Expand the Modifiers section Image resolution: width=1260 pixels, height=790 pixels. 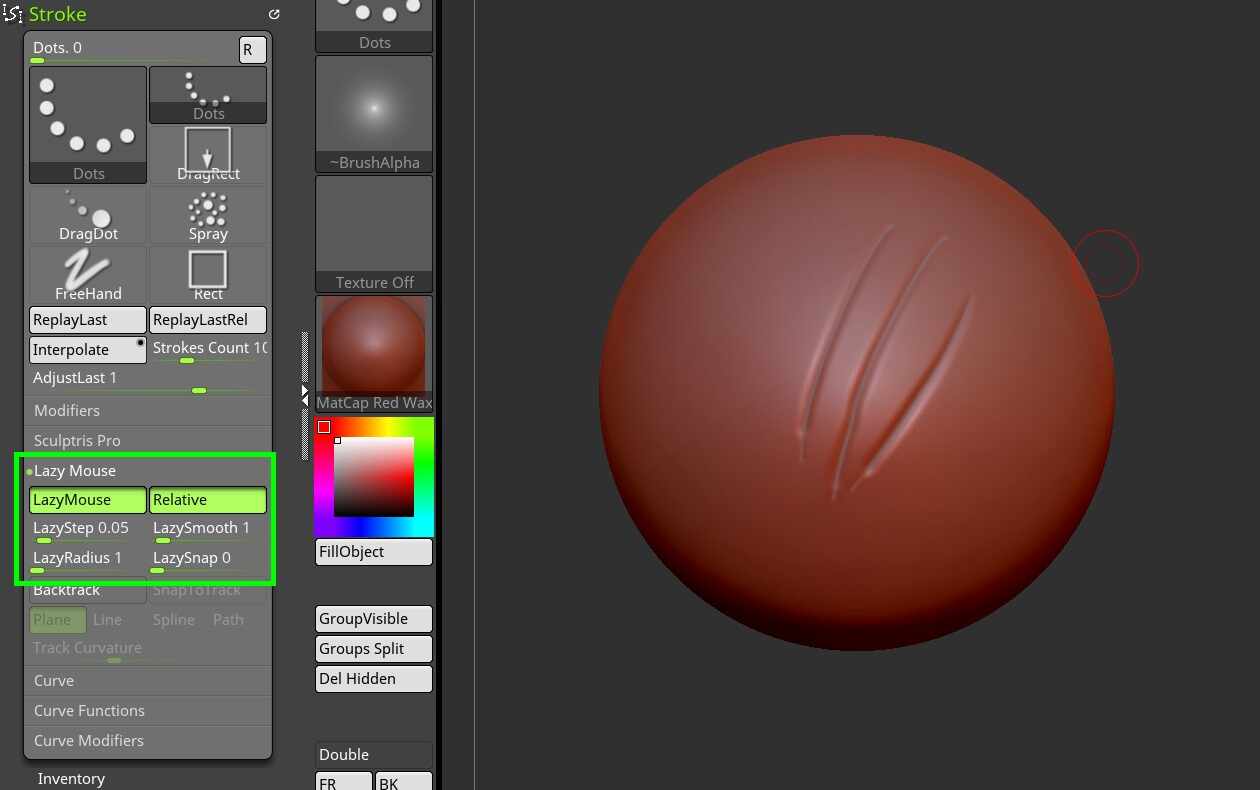tap(66, 410)
